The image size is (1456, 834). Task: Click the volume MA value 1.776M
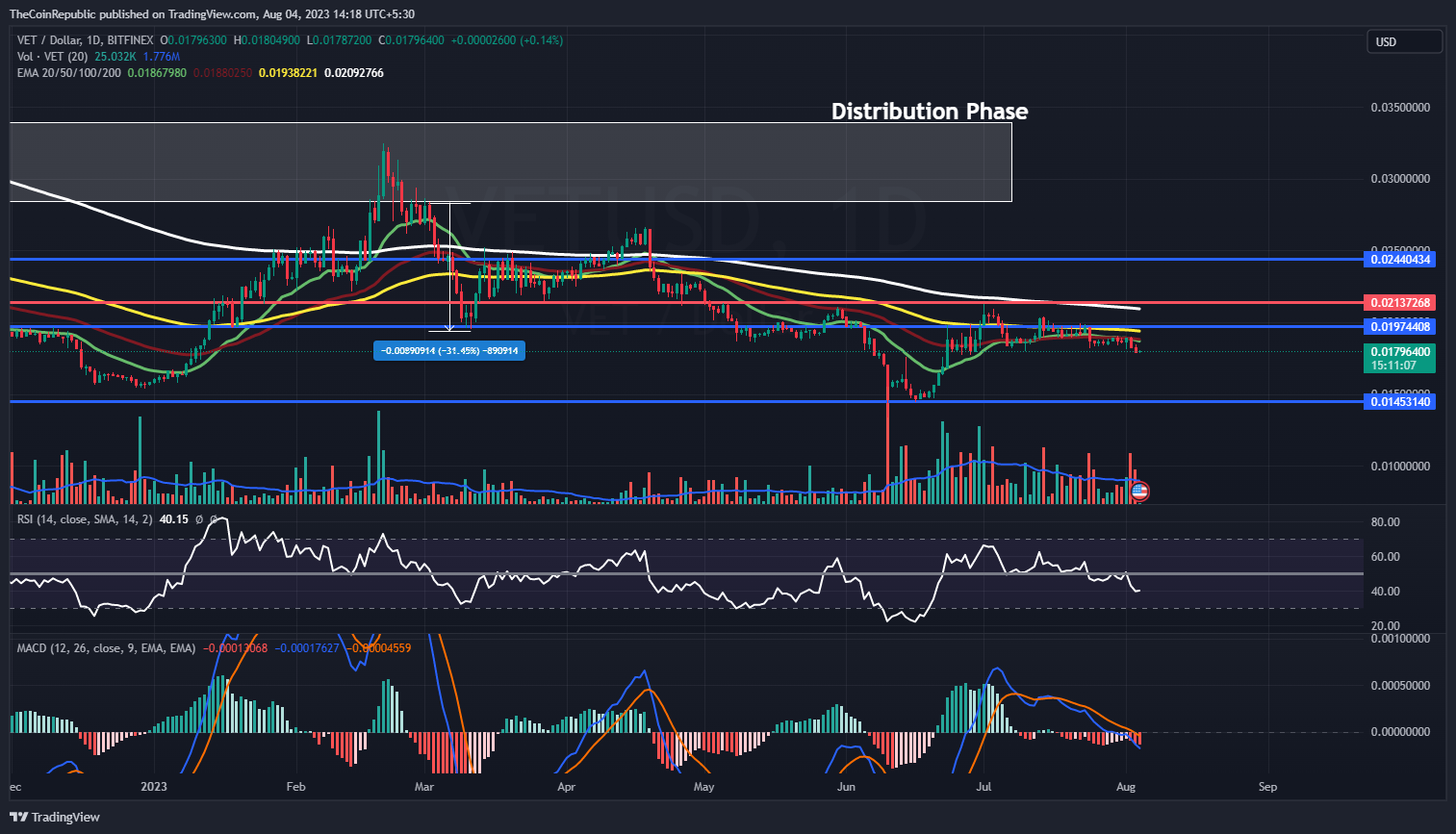click(x=162, y=57)
